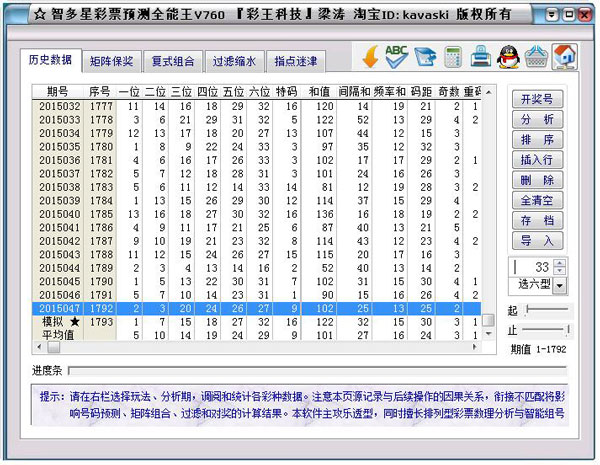
Task: Open the 选六型 dropdown list
Action: pyautogui.click(x=560, y=286)
